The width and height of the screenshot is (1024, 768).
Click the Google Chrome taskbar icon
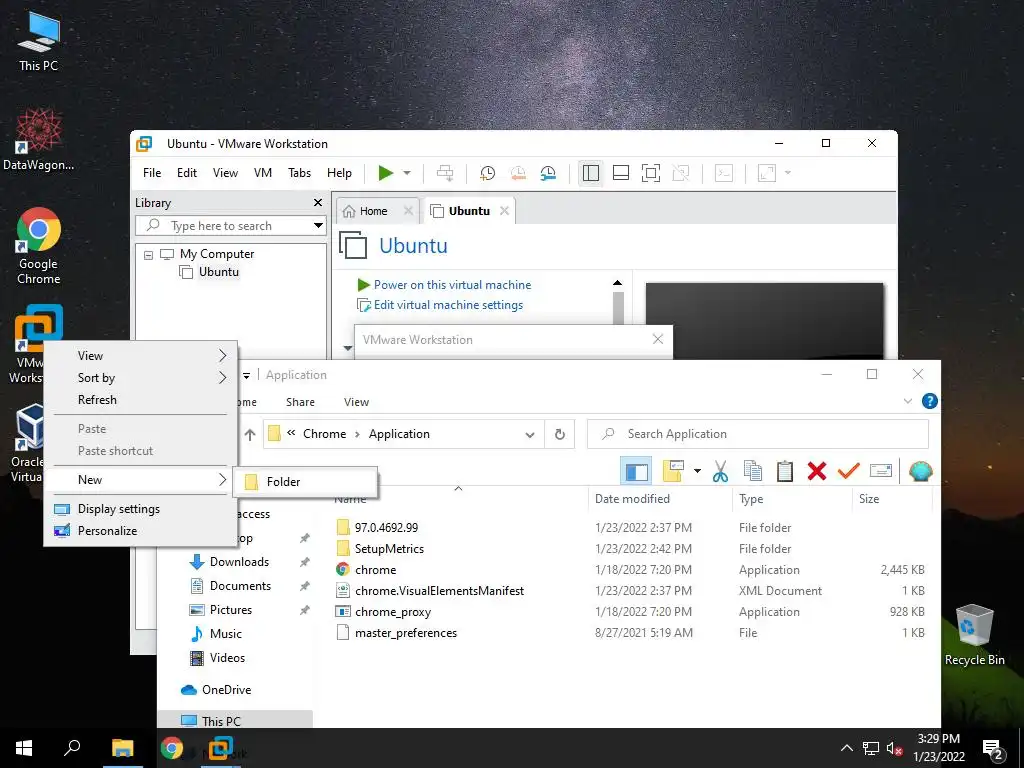[x=172, y=748]
